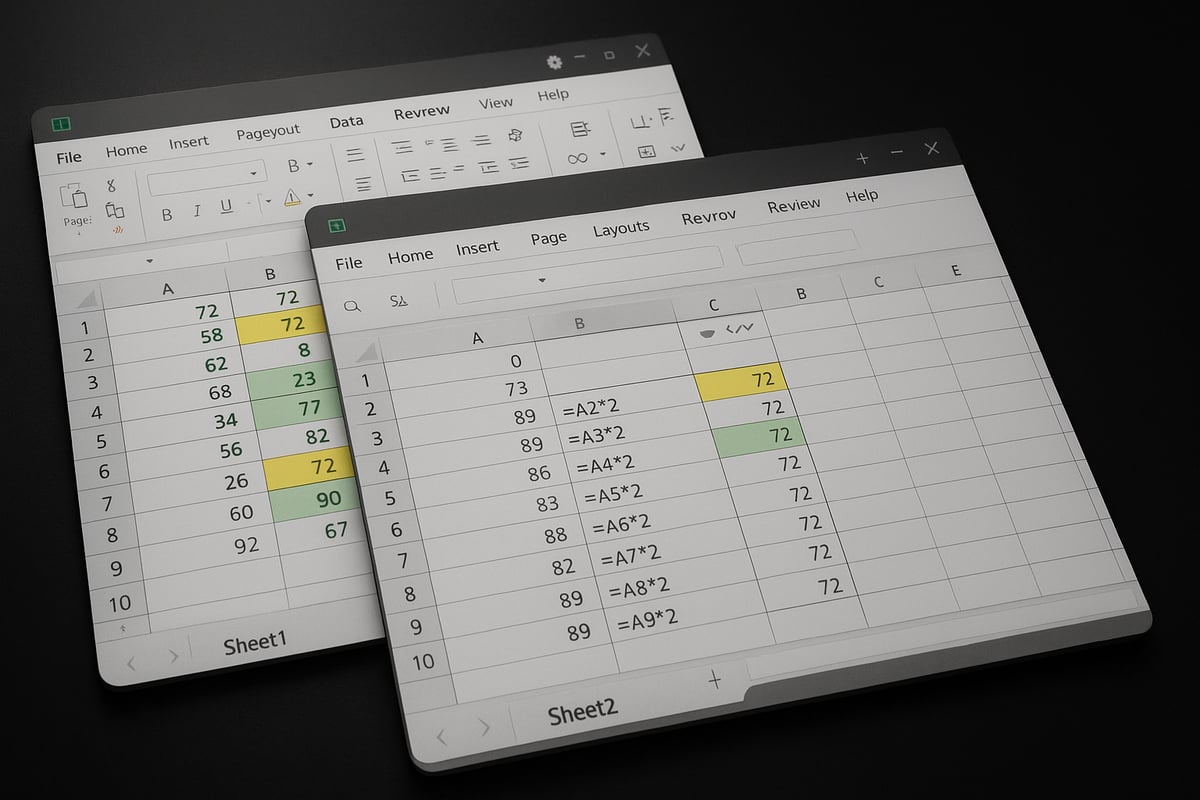Open the Data menu
Screen dimensions: 1200x800
click(x=347, y=121)
